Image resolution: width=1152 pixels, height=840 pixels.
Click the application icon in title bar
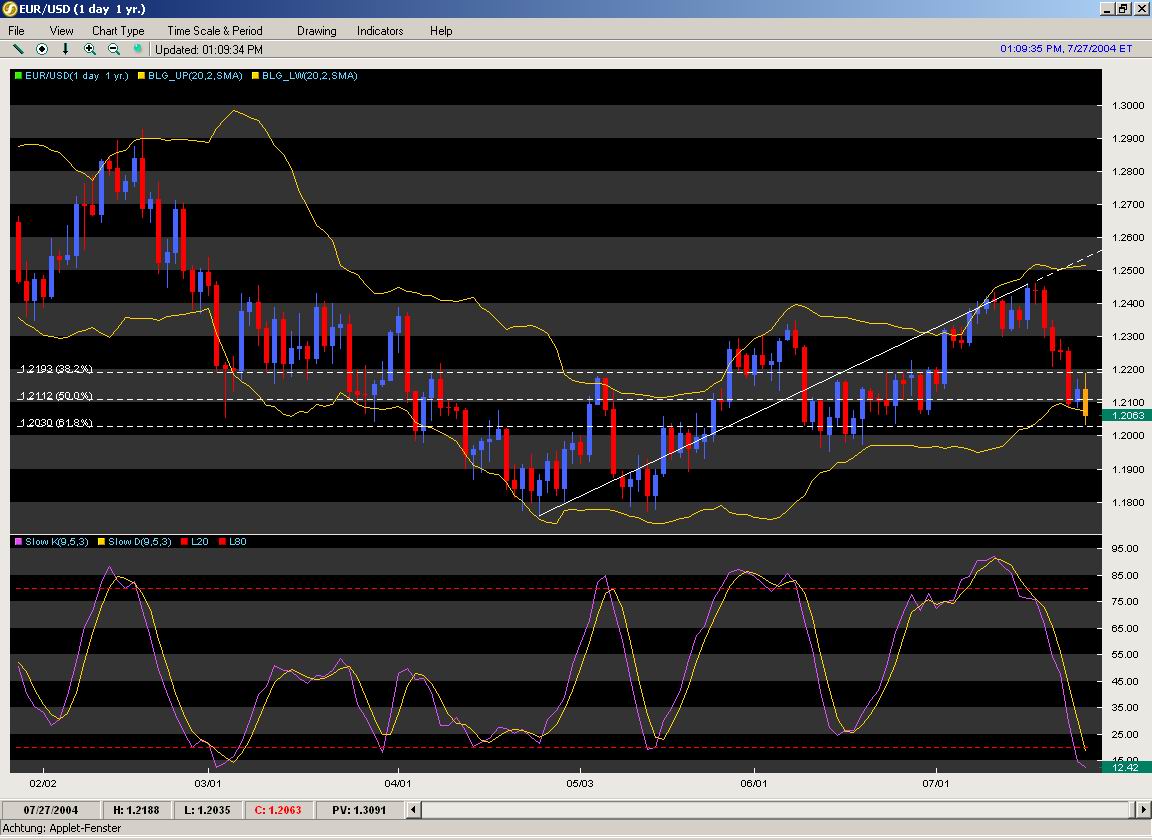(x=10, y=9)
